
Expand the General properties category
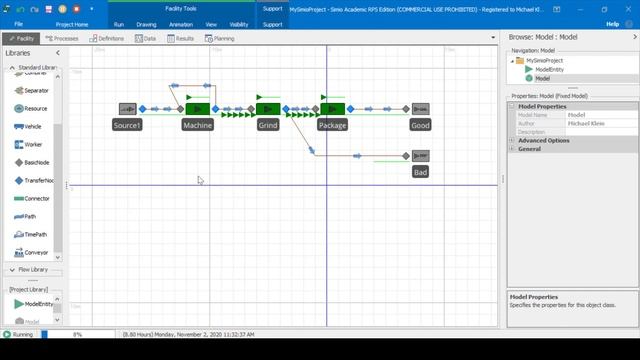(512, 149)
